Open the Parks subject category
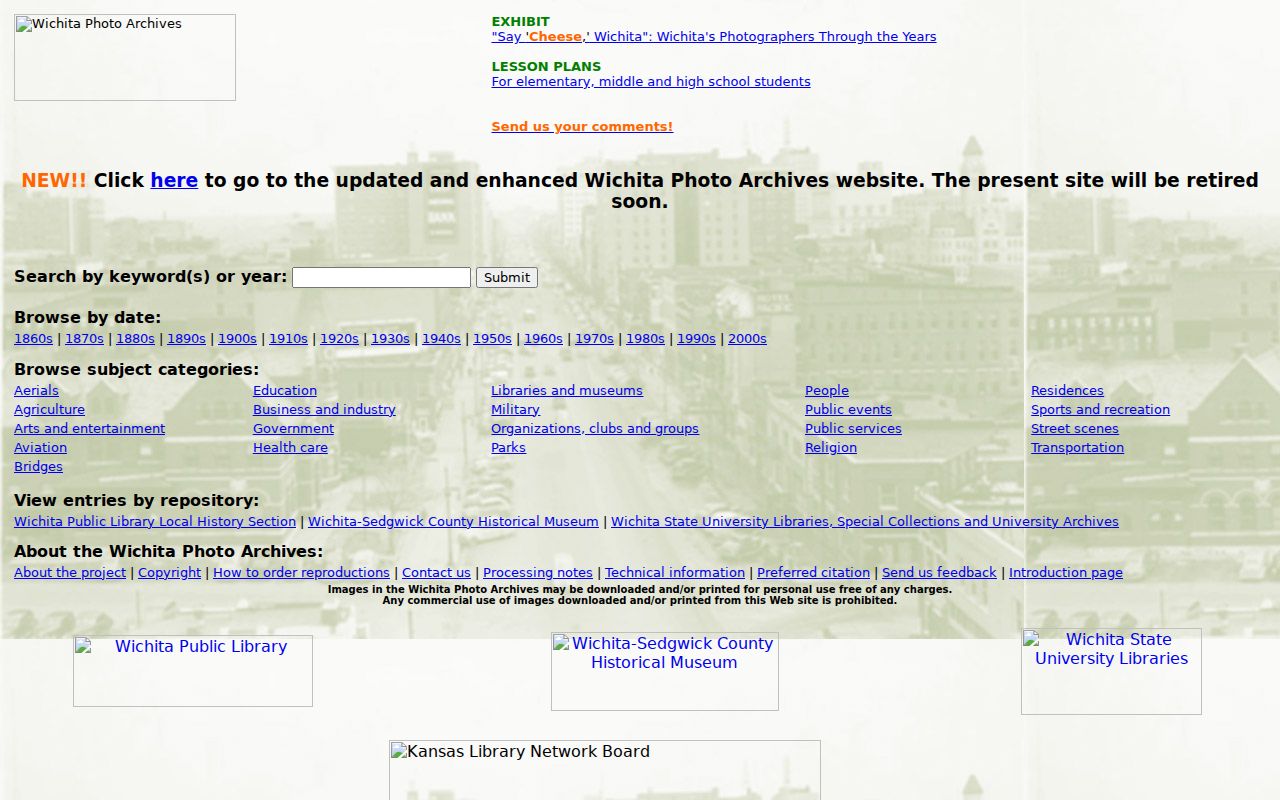The image size is (1280, 800). 508,448
